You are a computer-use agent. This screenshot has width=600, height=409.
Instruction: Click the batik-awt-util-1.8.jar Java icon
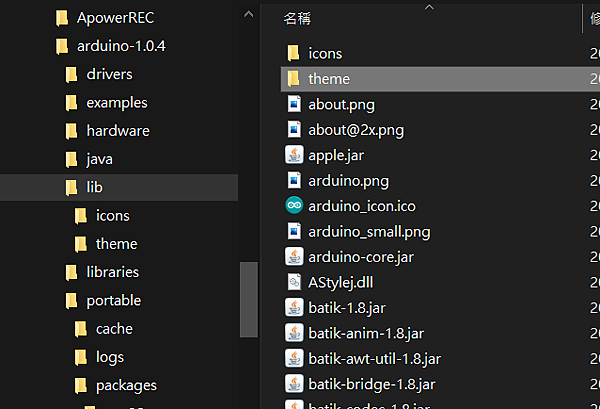coord(294,358)
